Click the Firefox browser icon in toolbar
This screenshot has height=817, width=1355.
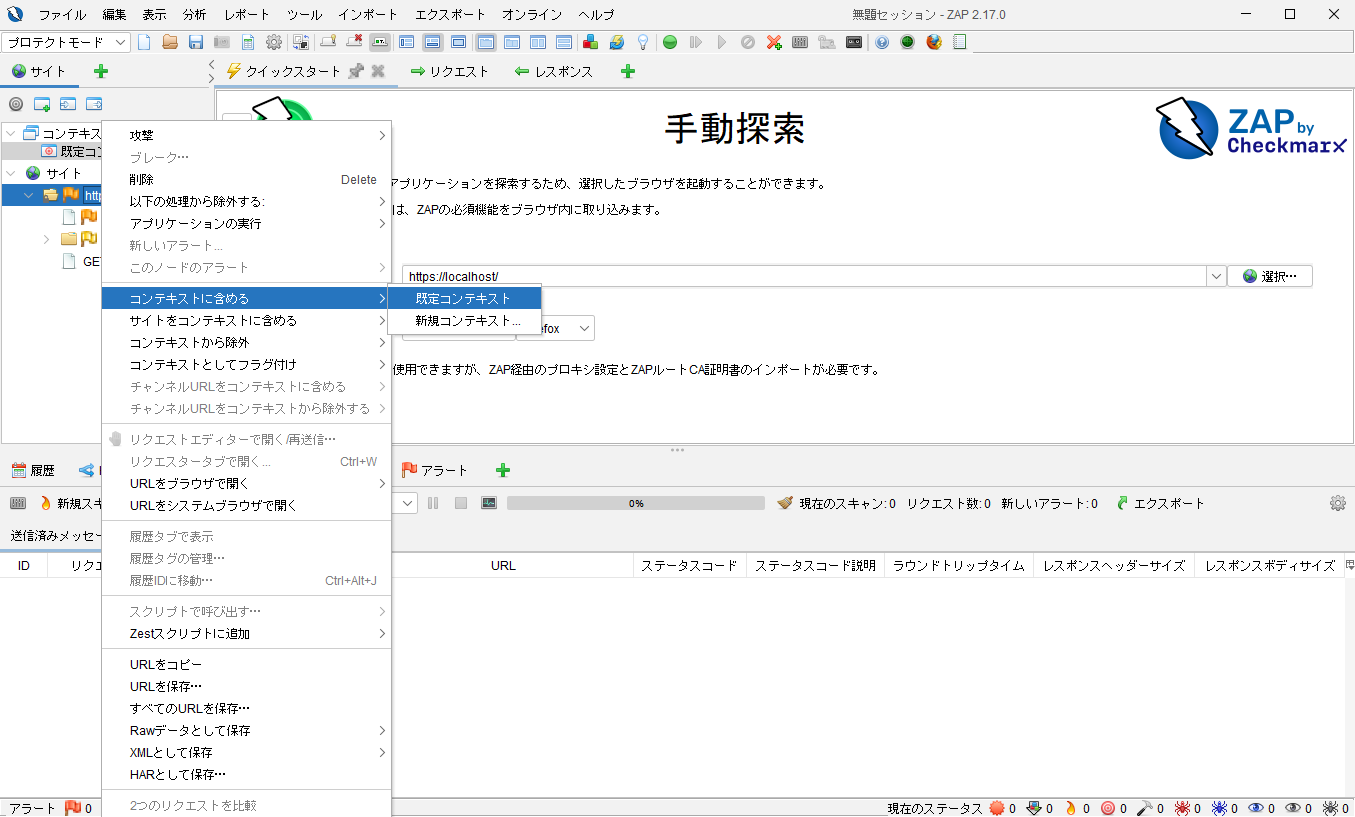[x=934, y=42]
